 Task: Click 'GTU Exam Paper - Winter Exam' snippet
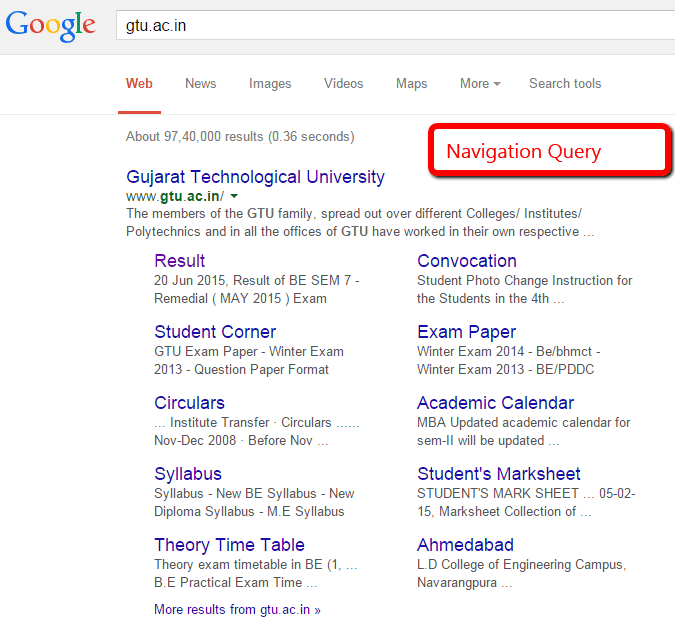point(249,352)
